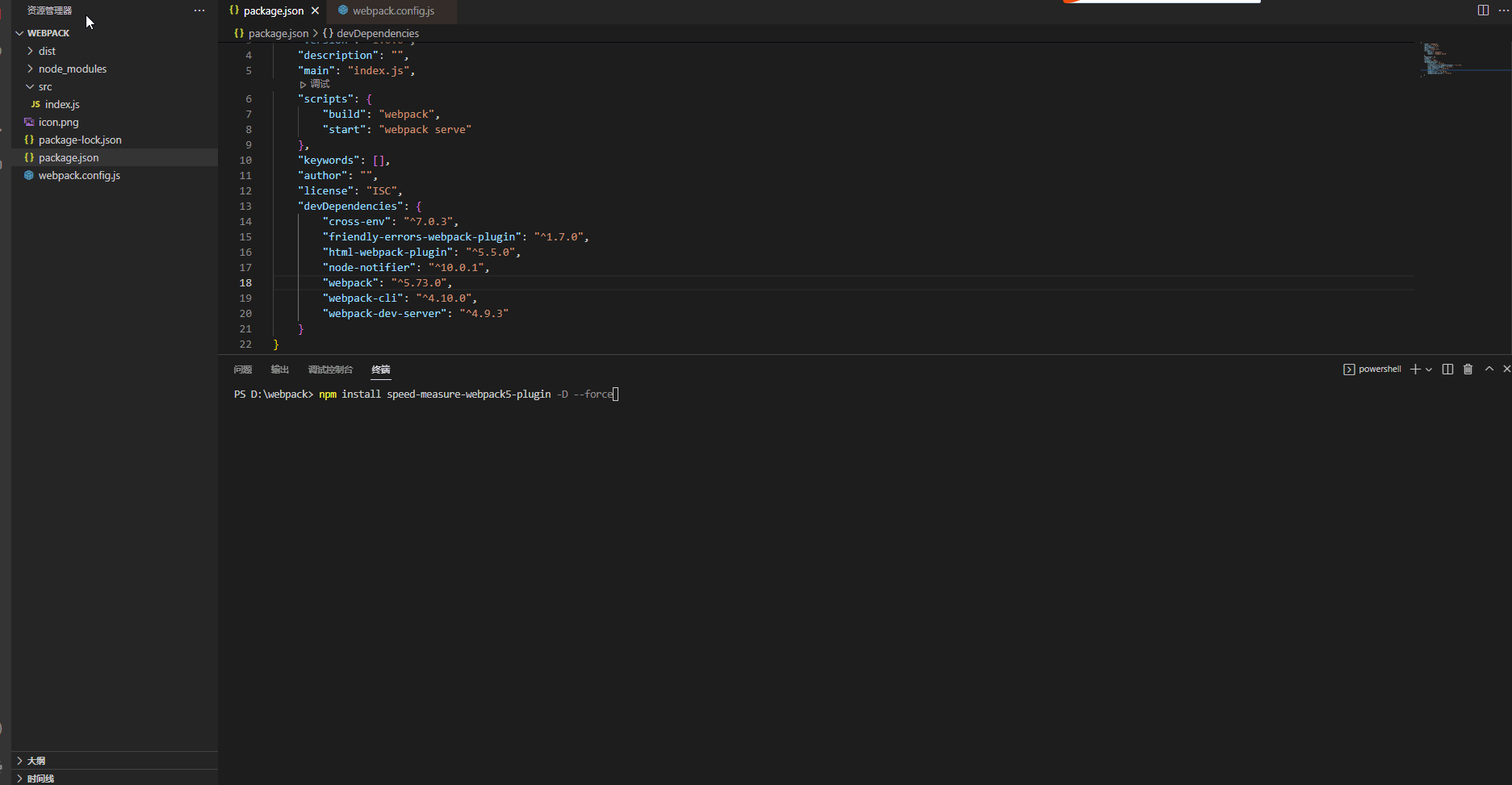Expand the 时间线 section
The width and height of the screenshot is (1512, 785).
click(39, 779)
